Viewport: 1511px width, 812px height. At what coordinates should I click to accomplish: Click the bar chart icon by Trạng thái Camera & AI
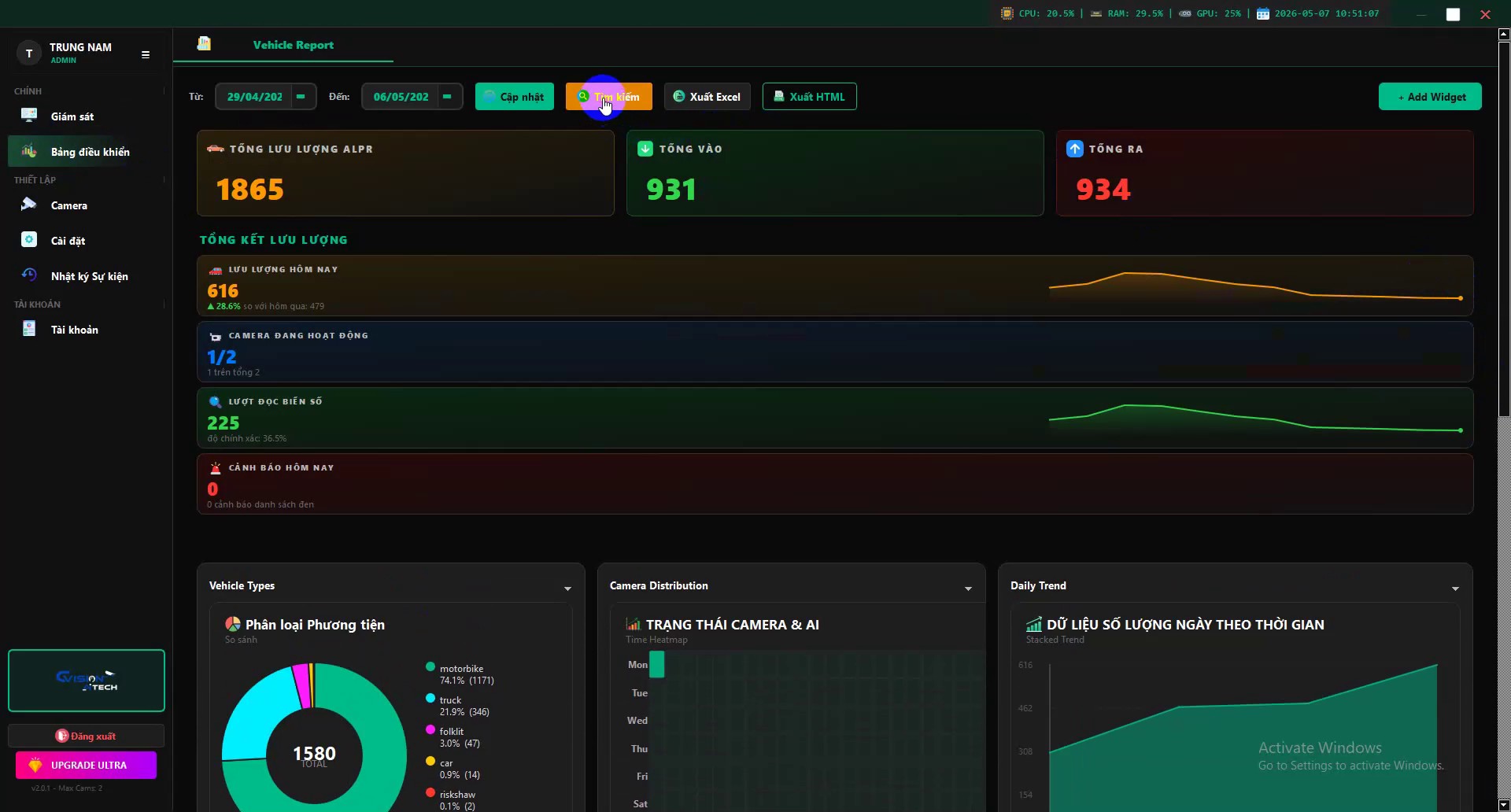pos(634,624)
